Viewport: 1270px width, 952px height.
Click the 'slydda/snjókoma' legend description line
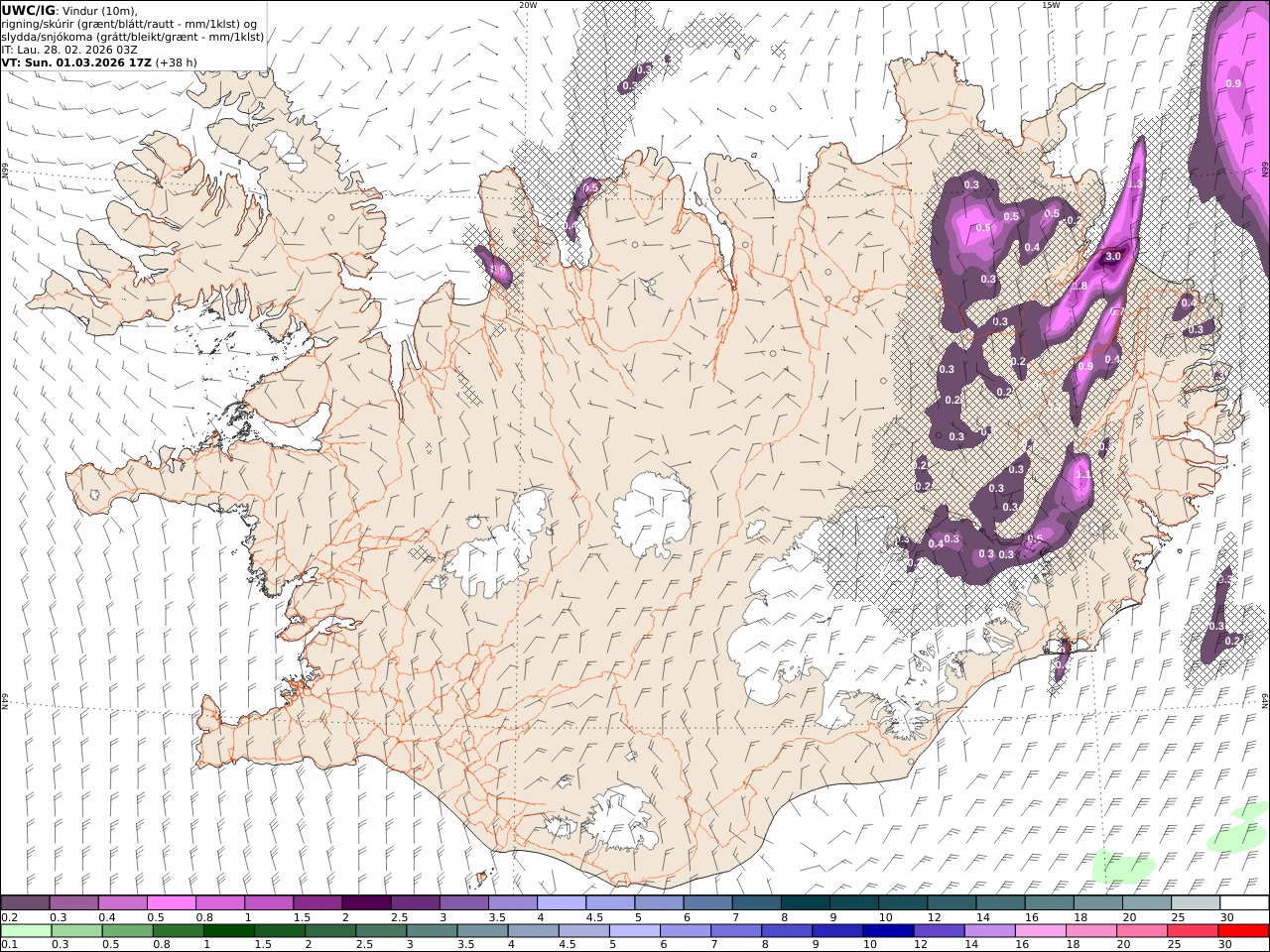click(133, 37)
